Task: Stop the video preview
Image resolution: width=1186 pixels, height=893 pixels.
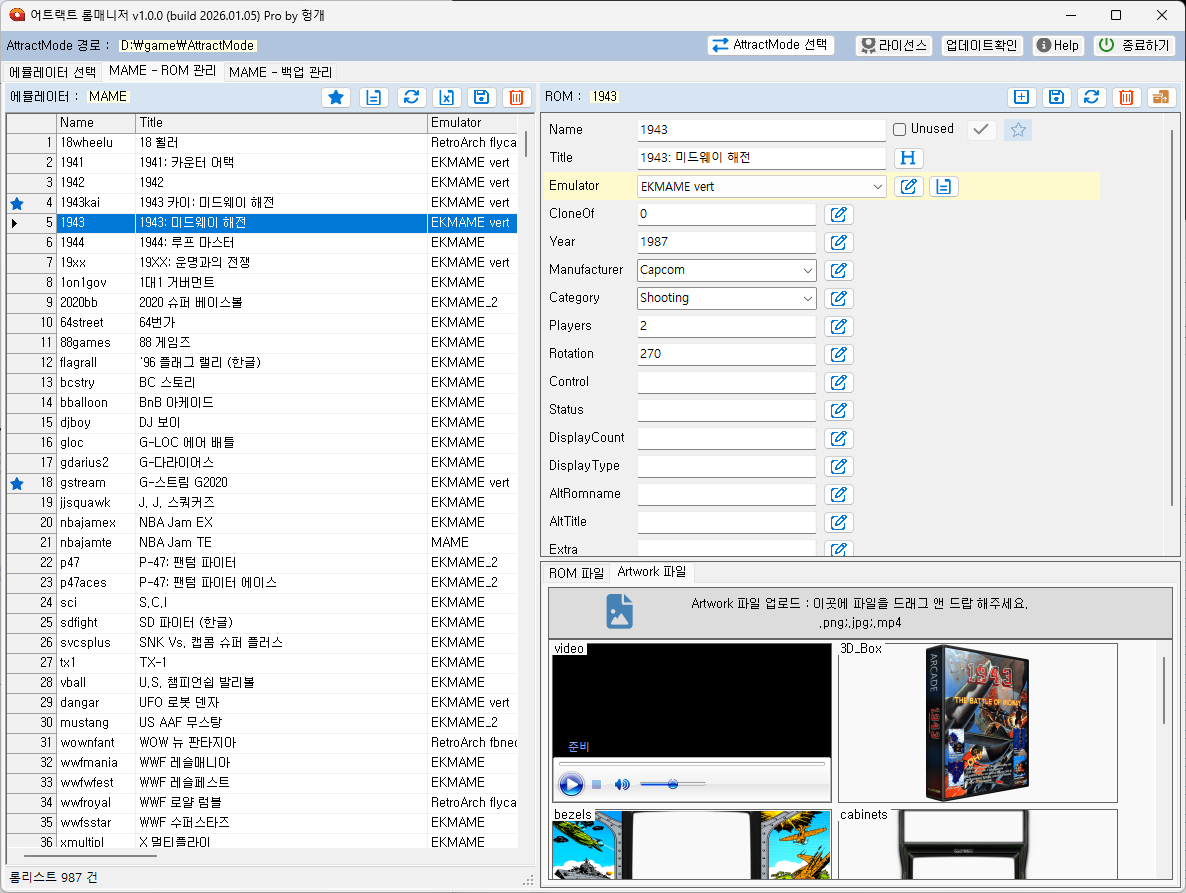Action: pyautogui.click(x=597, y=784)
